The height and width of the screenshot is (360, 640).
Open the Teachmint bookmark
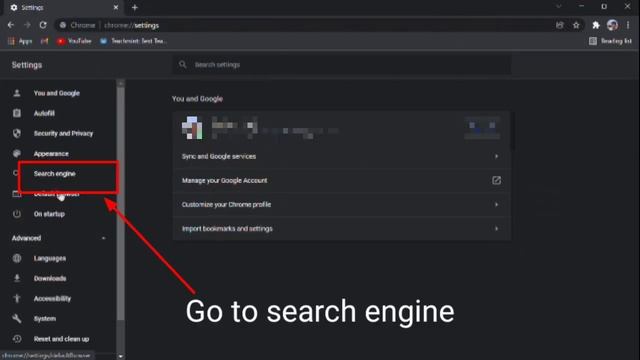pos(133,41)
